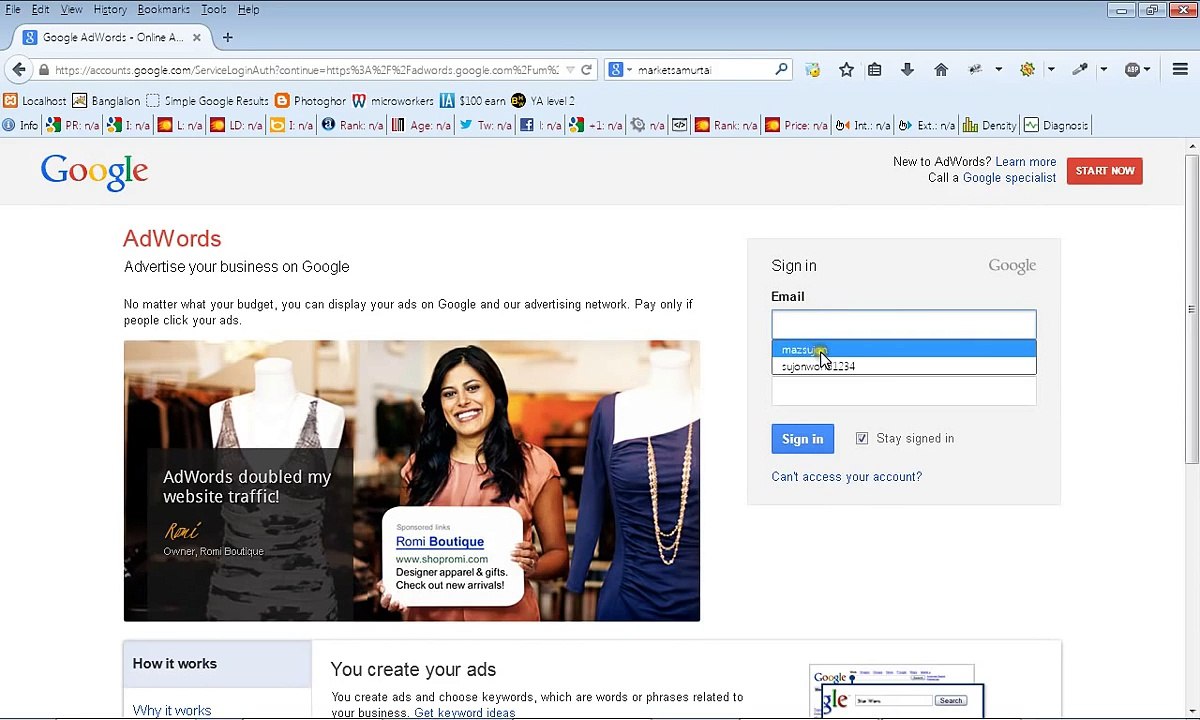Screen dimensions: 1200x720
Task: Open the downloads arrow icon
Action: 907,70
